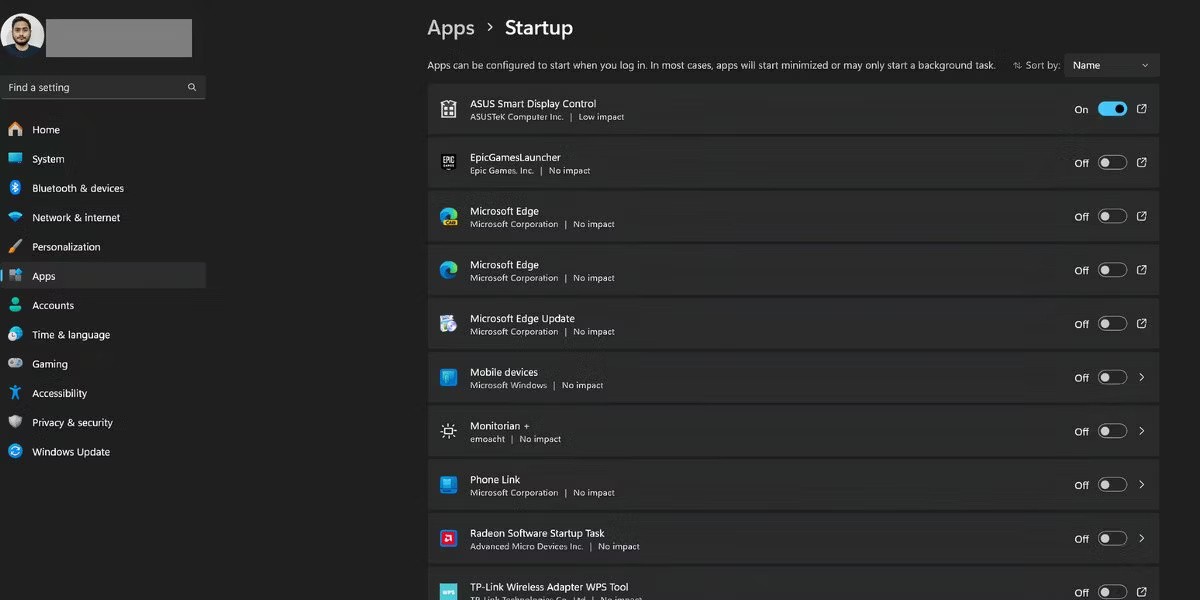Open external link icon for Microsoft Edge Update

pos(1142,324)
